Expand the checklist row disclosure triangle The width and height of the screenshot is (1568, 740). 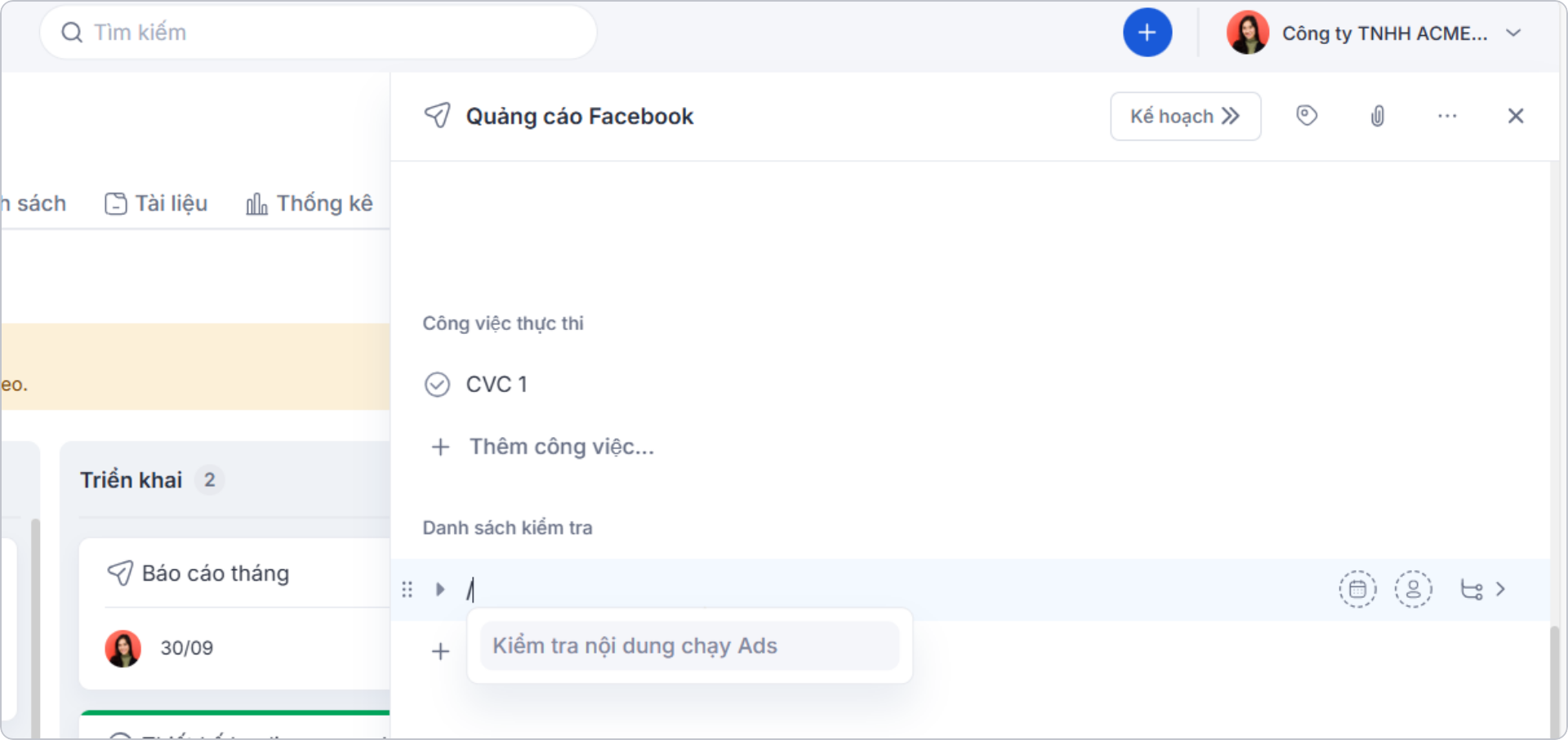(x=440, y=589)
